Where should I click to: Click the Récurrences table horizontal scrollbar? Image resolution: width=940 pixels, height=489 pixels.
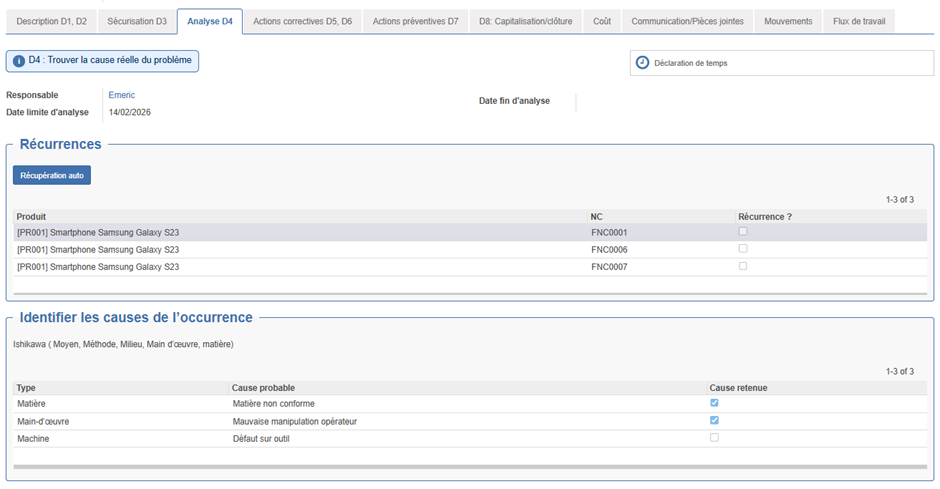coord(469,294)
